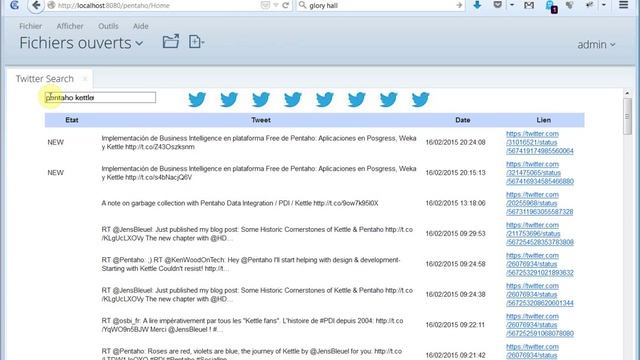Open the Fichier menu

click(x=31, y=26)
